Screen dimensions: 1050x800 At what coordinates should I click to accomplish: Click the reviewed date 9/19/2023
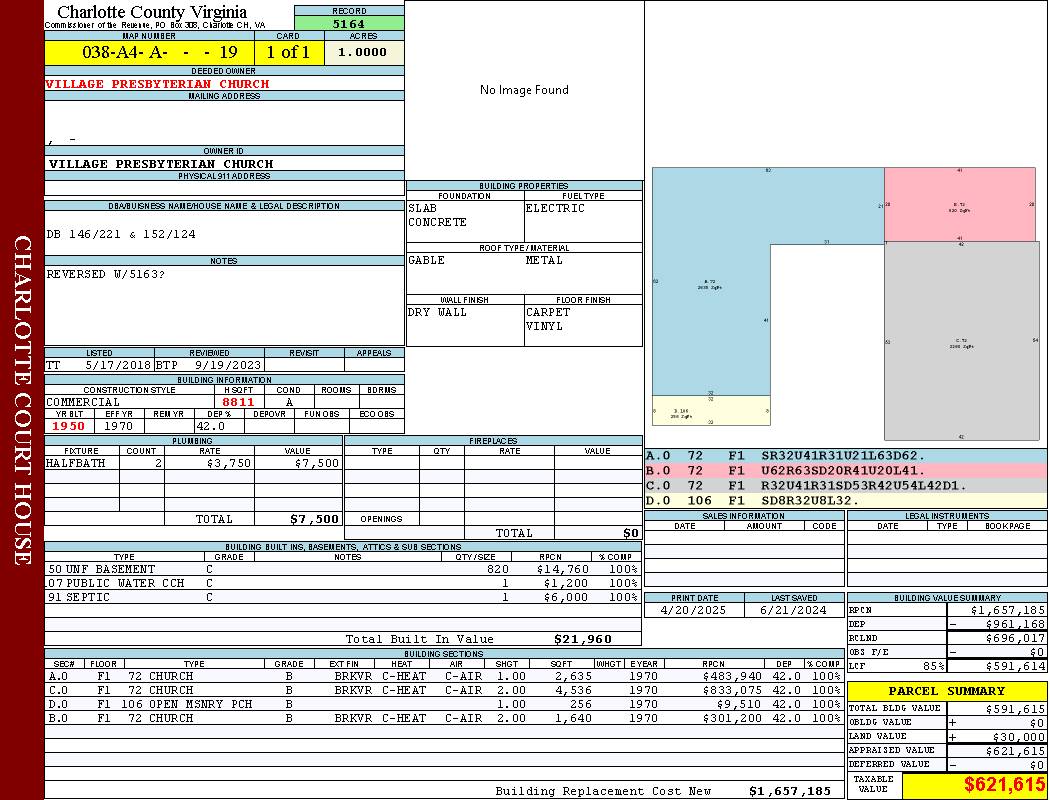tap(228, 365)
